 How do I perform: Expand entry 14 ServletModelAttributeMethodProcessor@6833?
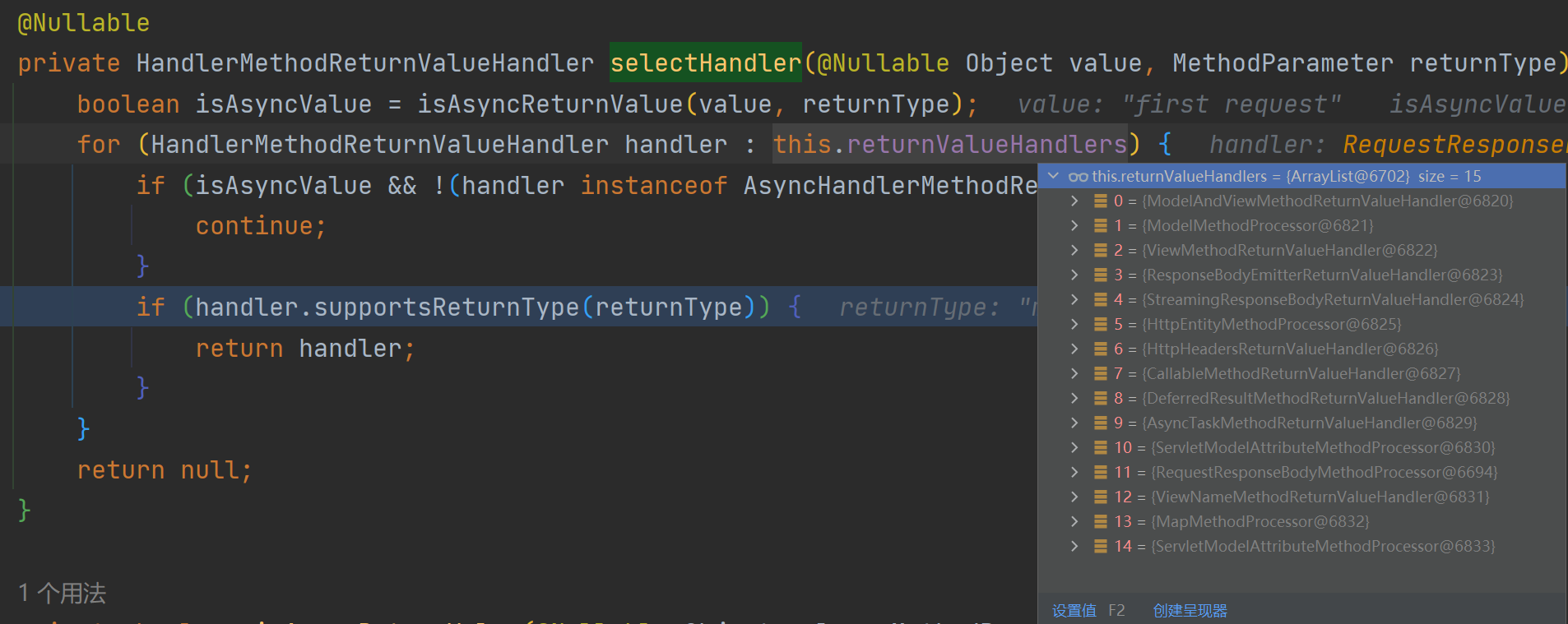pos(1074,546)
